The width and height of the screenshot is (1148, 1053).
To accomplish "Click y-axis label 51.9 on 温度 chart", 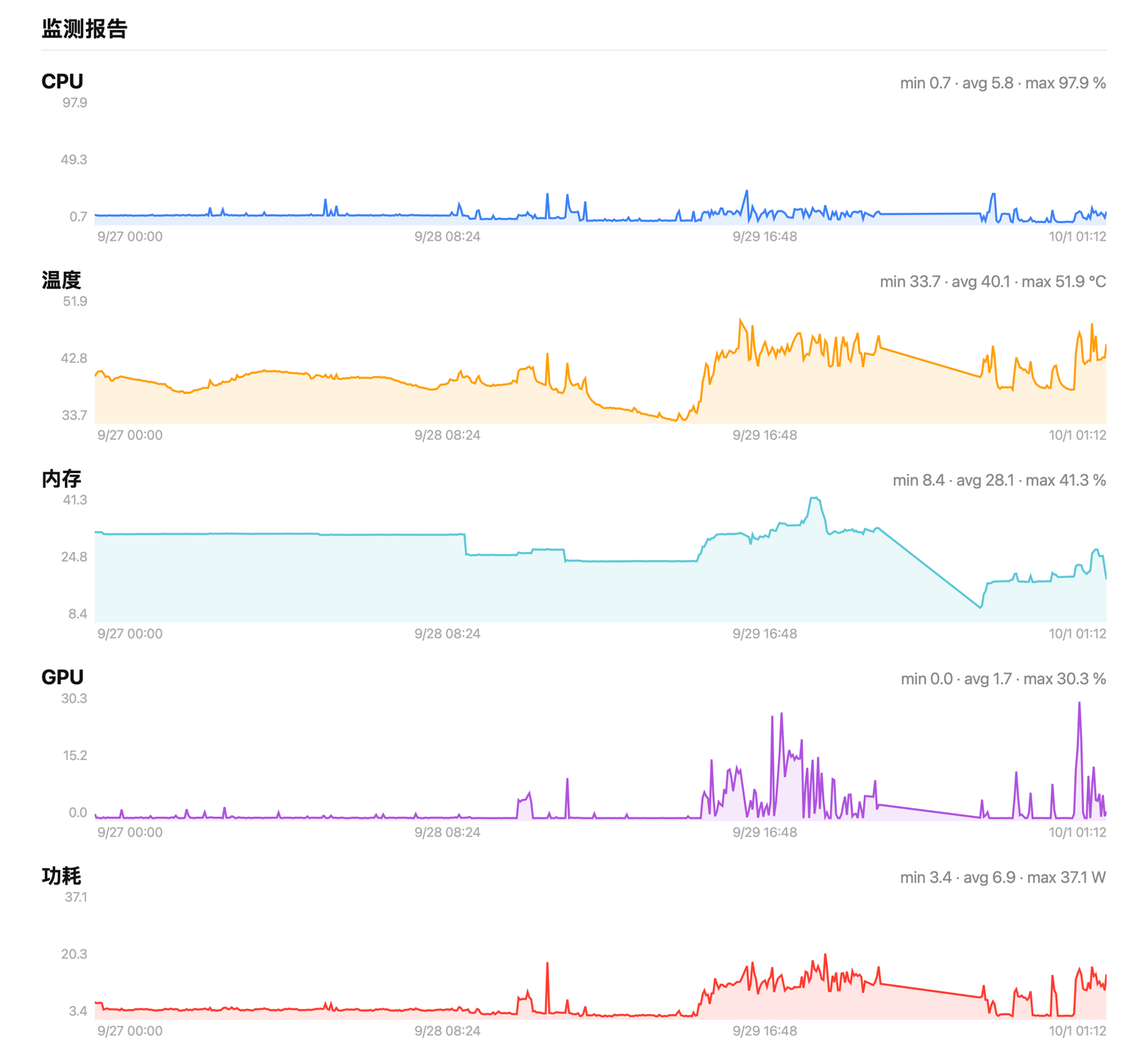I will [75, 302].
